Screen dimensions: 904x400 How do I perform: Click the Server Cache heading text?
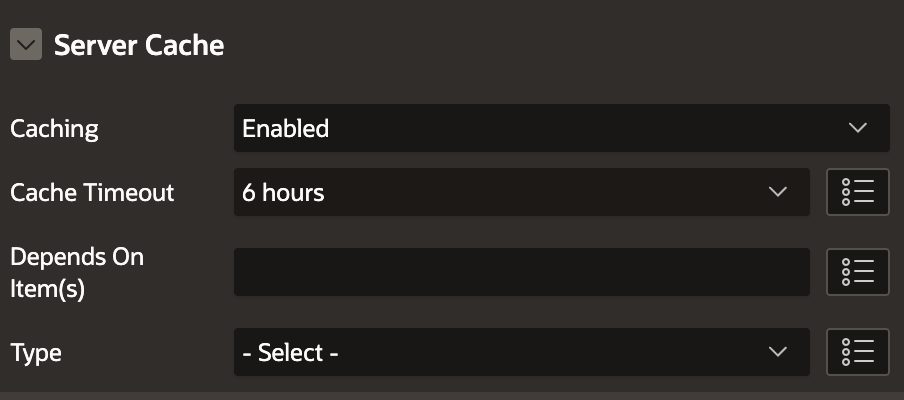[x=139, y=45]
